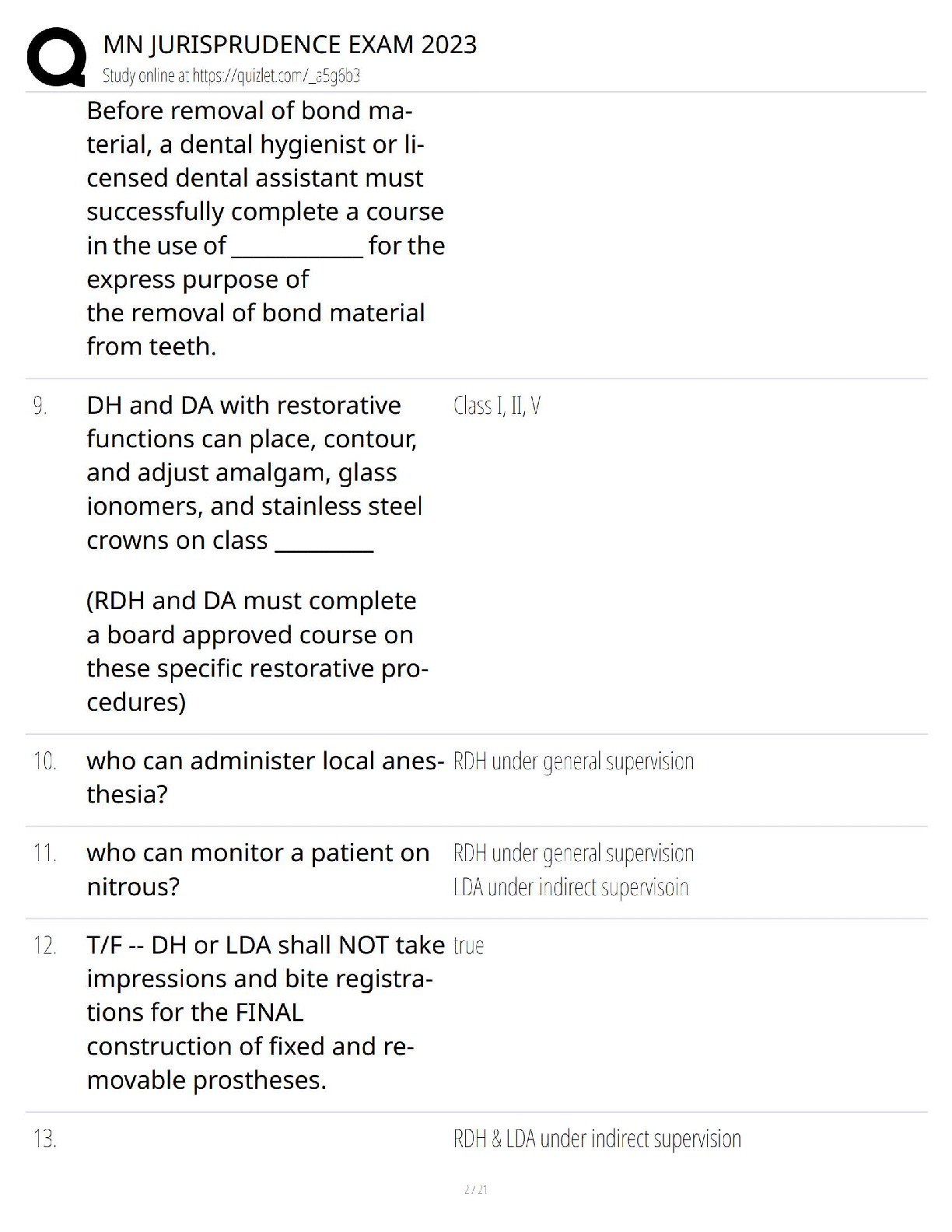Click the "who can administer local anesthesia?" question

click(x=264, y=777)
